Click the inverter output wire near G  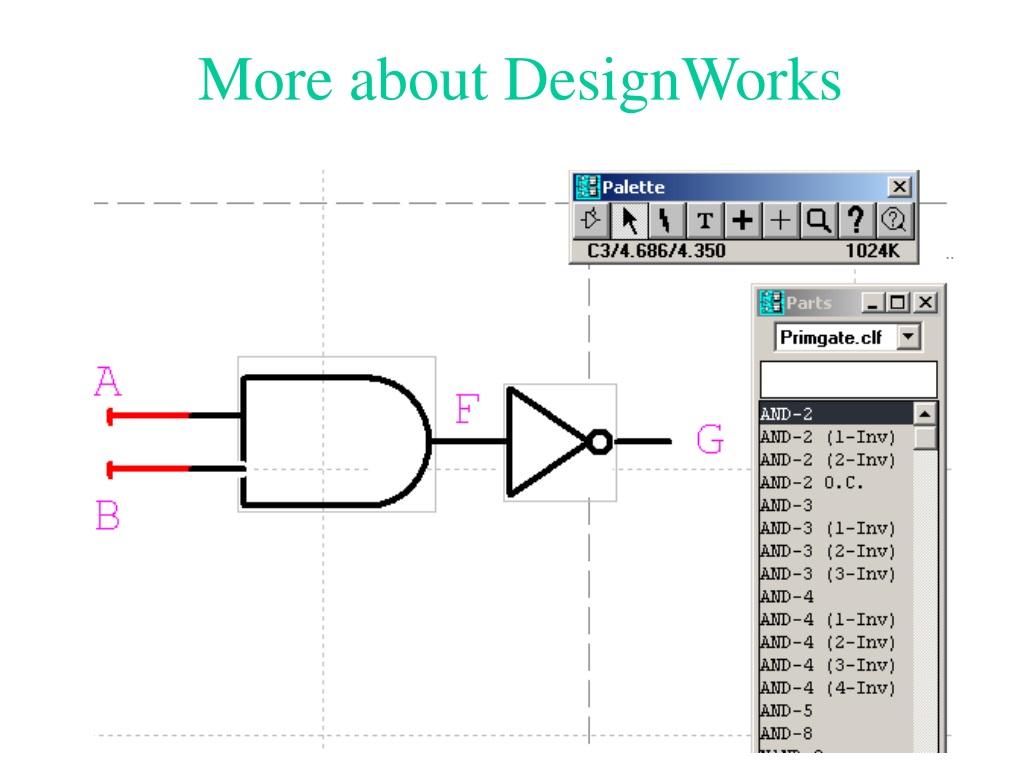point(643,442)
